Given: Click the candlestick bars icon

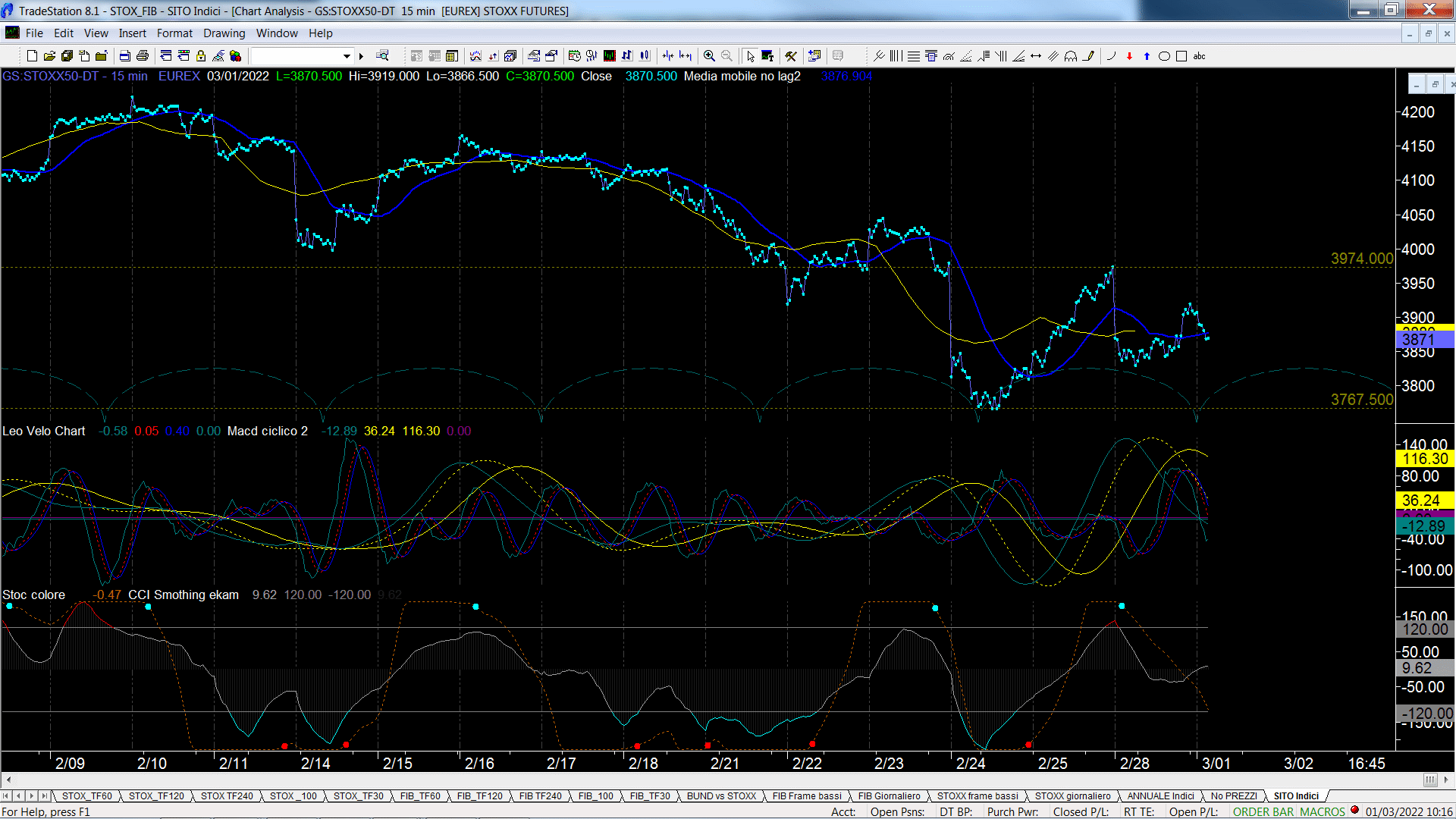Looking at the screenshot, I should pos(644,56).
